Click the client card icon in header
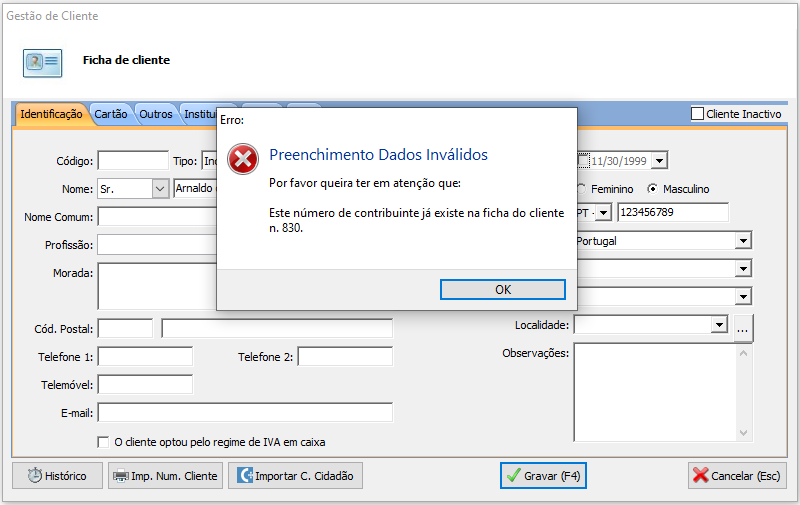 [x=42, y=61]
